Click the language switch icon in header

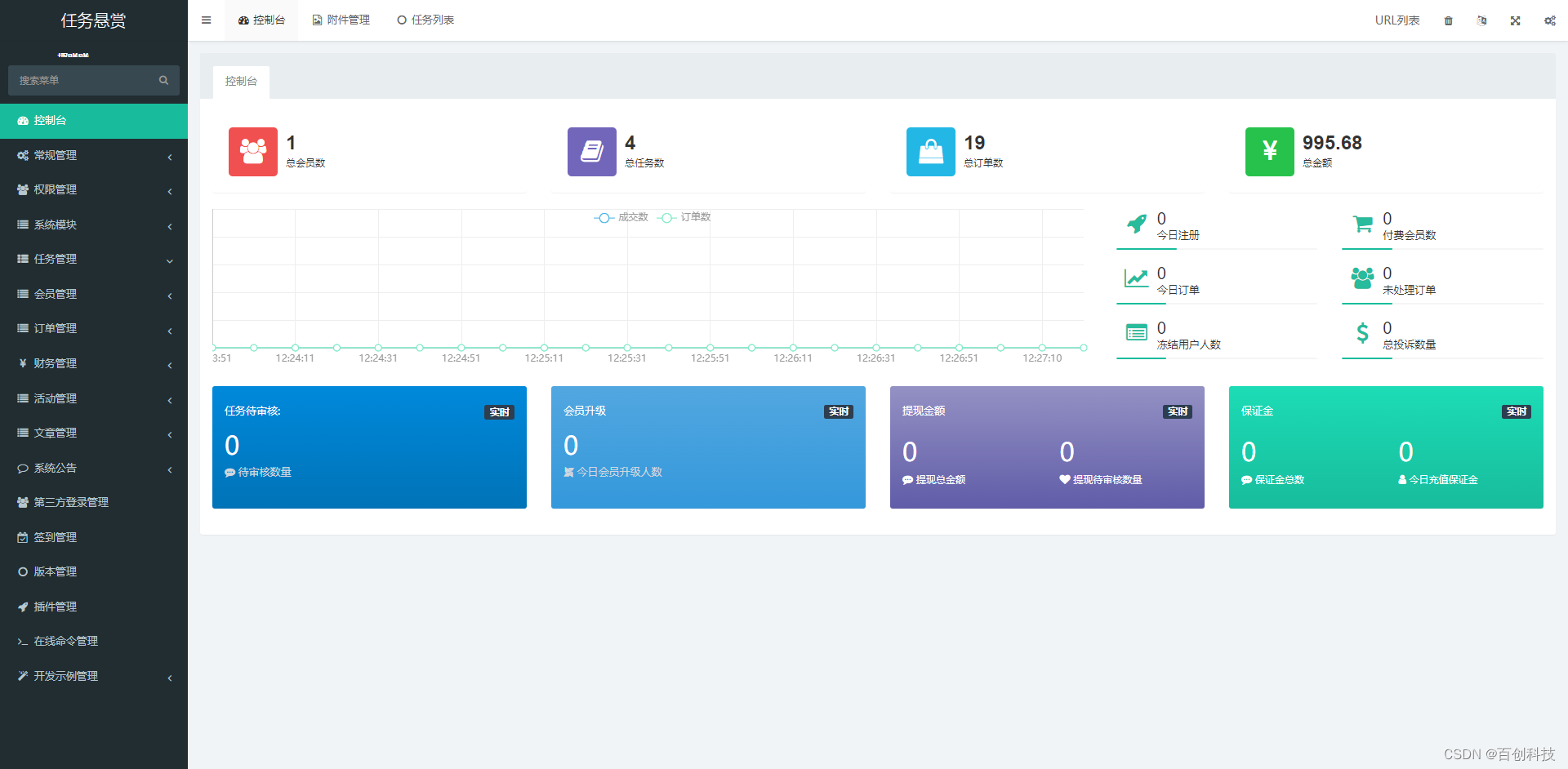point(1481,20)
